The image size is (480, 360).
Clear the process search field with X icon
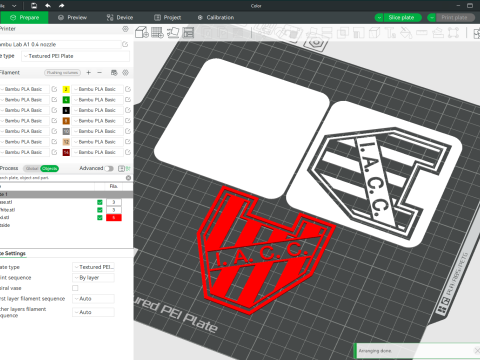coord(128,178)
